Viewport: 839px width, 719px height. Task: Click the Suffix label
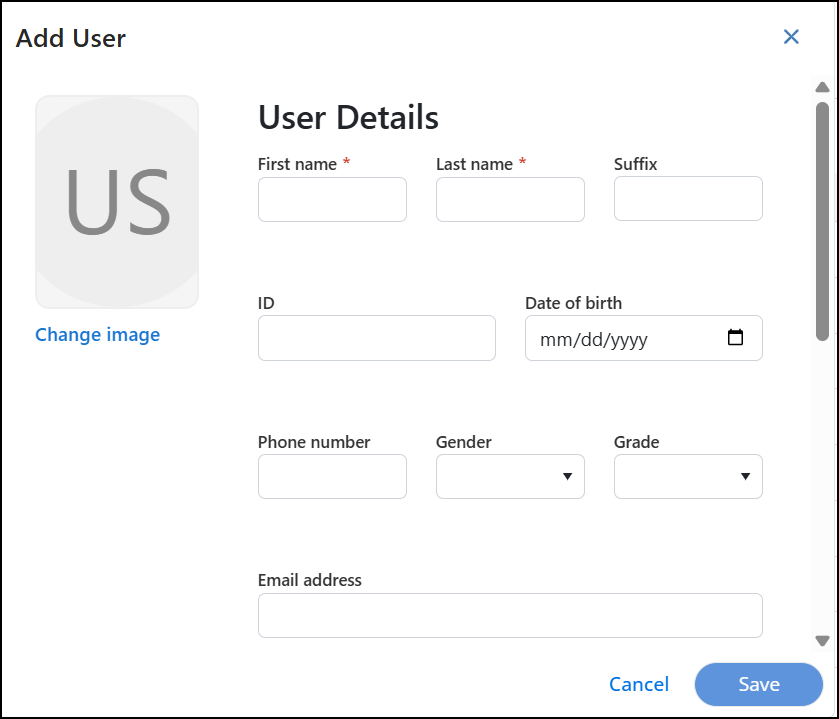coord(636,164)
